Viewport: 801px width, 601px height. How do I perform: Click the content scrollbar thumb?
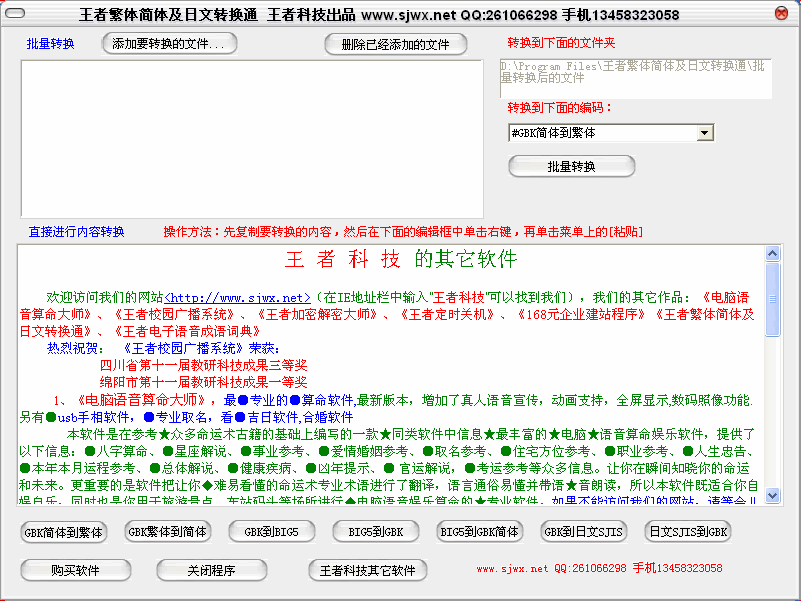[x=772, y=299]
